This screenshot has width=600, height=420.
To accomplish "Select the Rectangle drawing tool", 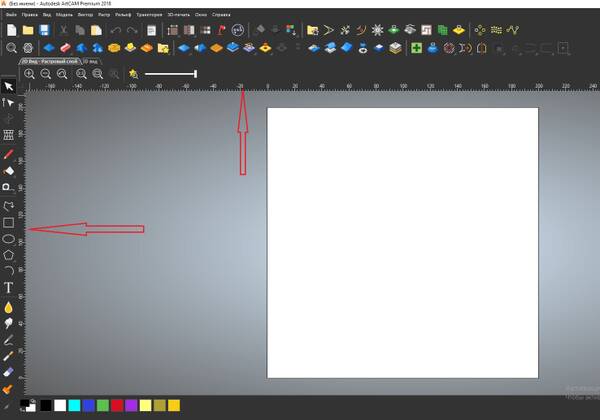I will pyautogui.click(x=8, y=223).
